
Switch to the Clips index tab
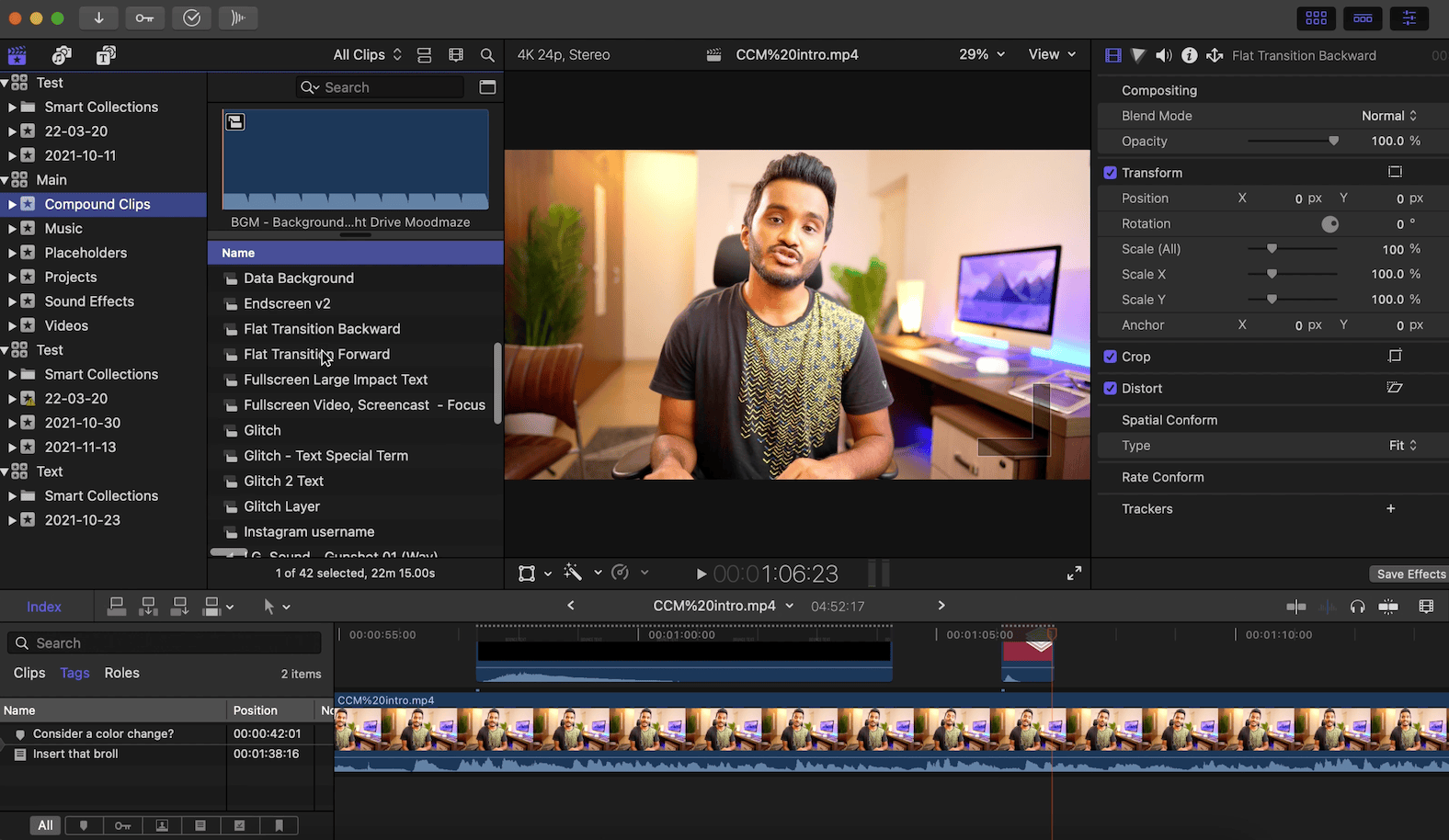pyautogui.click(x=29, y=674)
